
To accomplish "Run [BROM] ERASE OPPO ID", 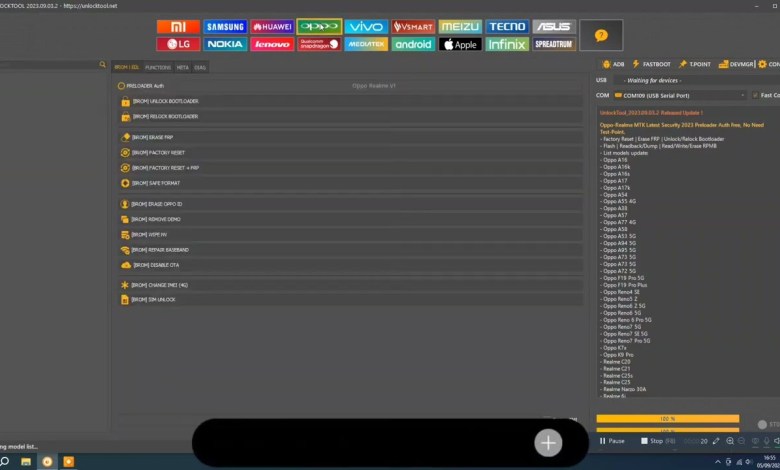I will [350, 204].
